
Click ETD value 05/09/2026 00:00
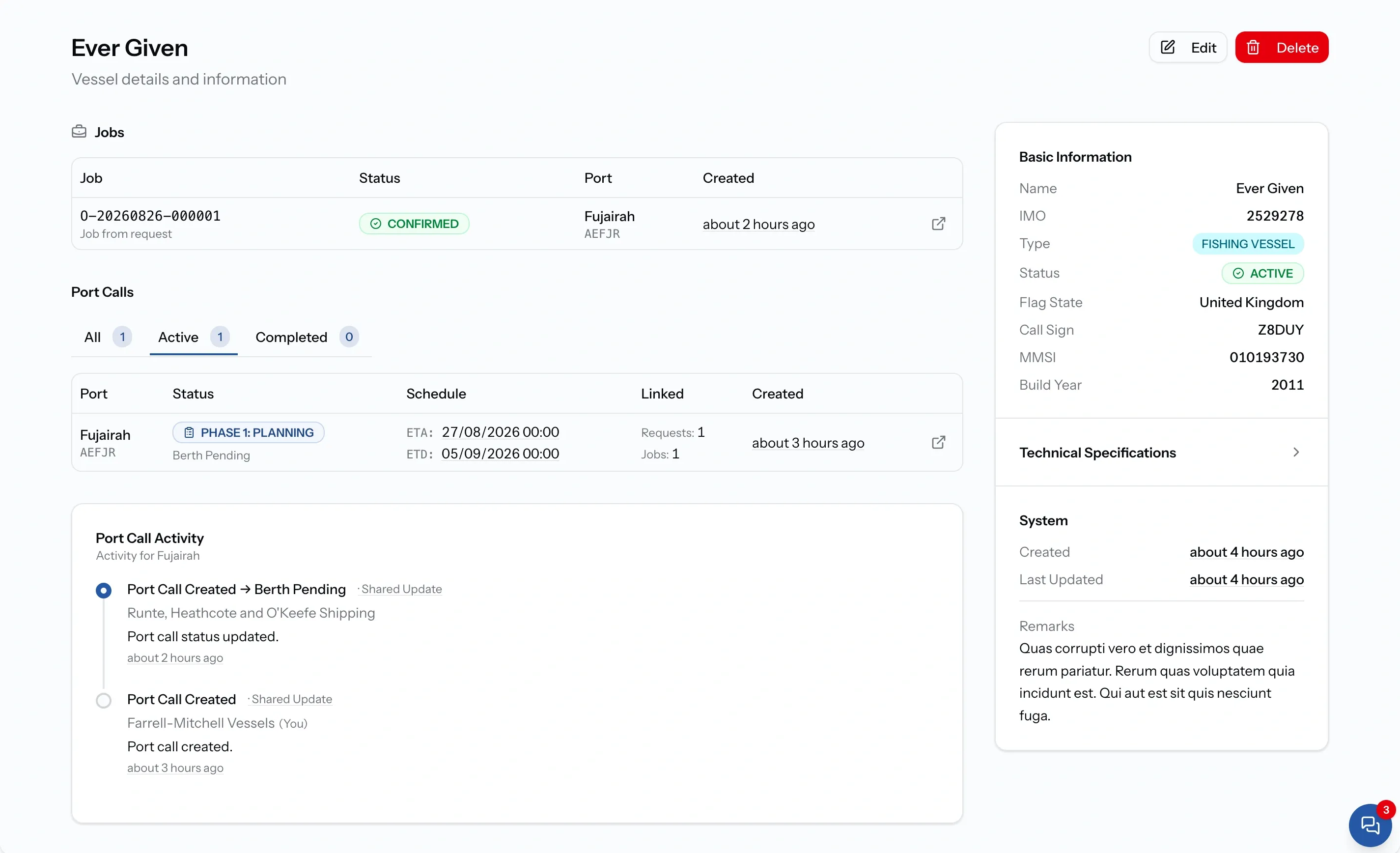[500, 454]
